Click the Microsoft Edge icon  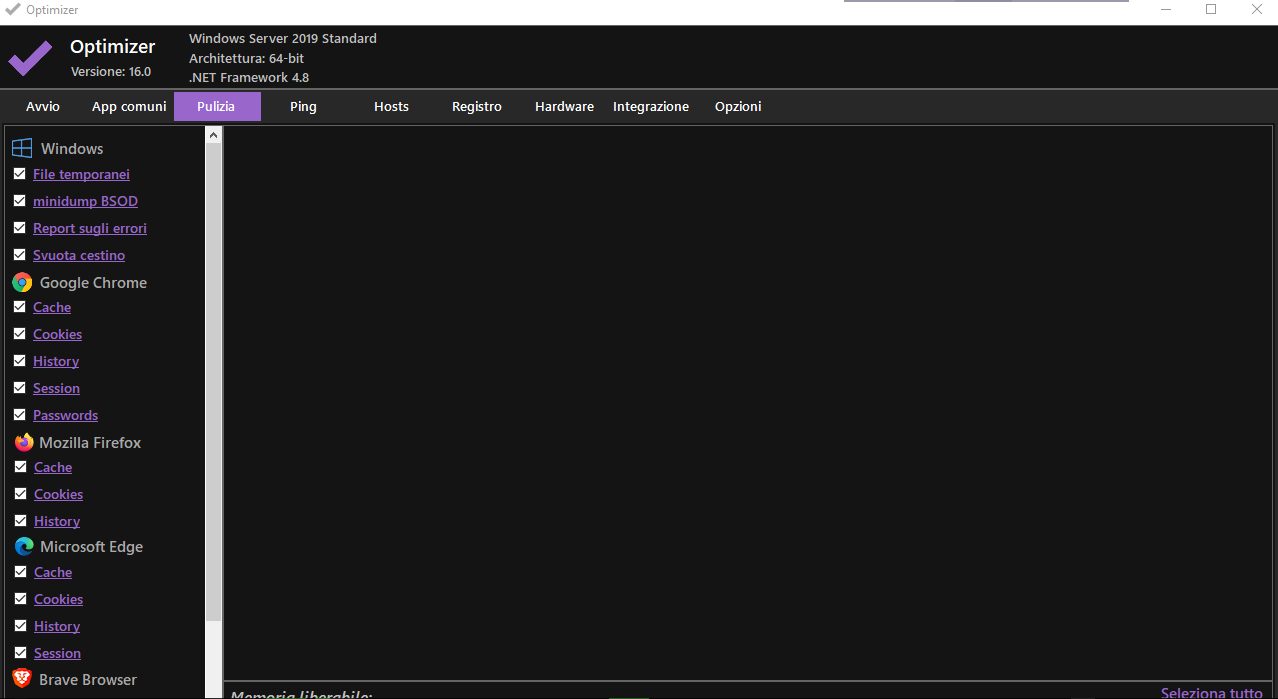[24, 547]
